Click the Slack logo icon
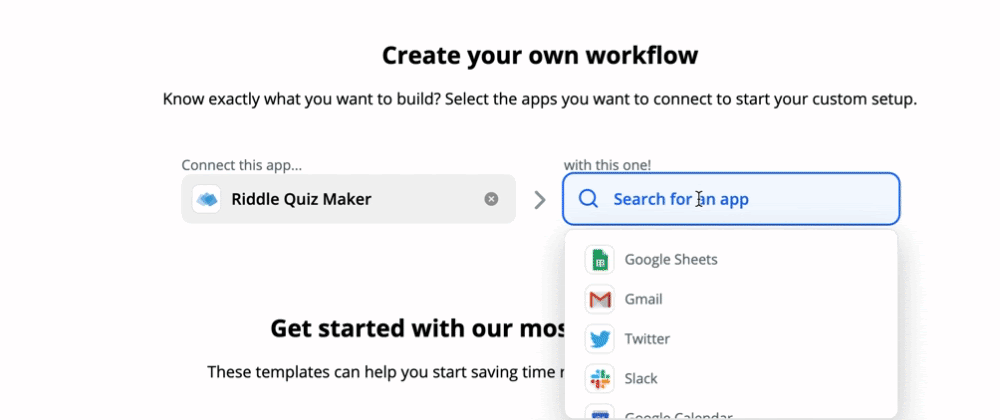The image size is (1000, 420). (599, 379)
